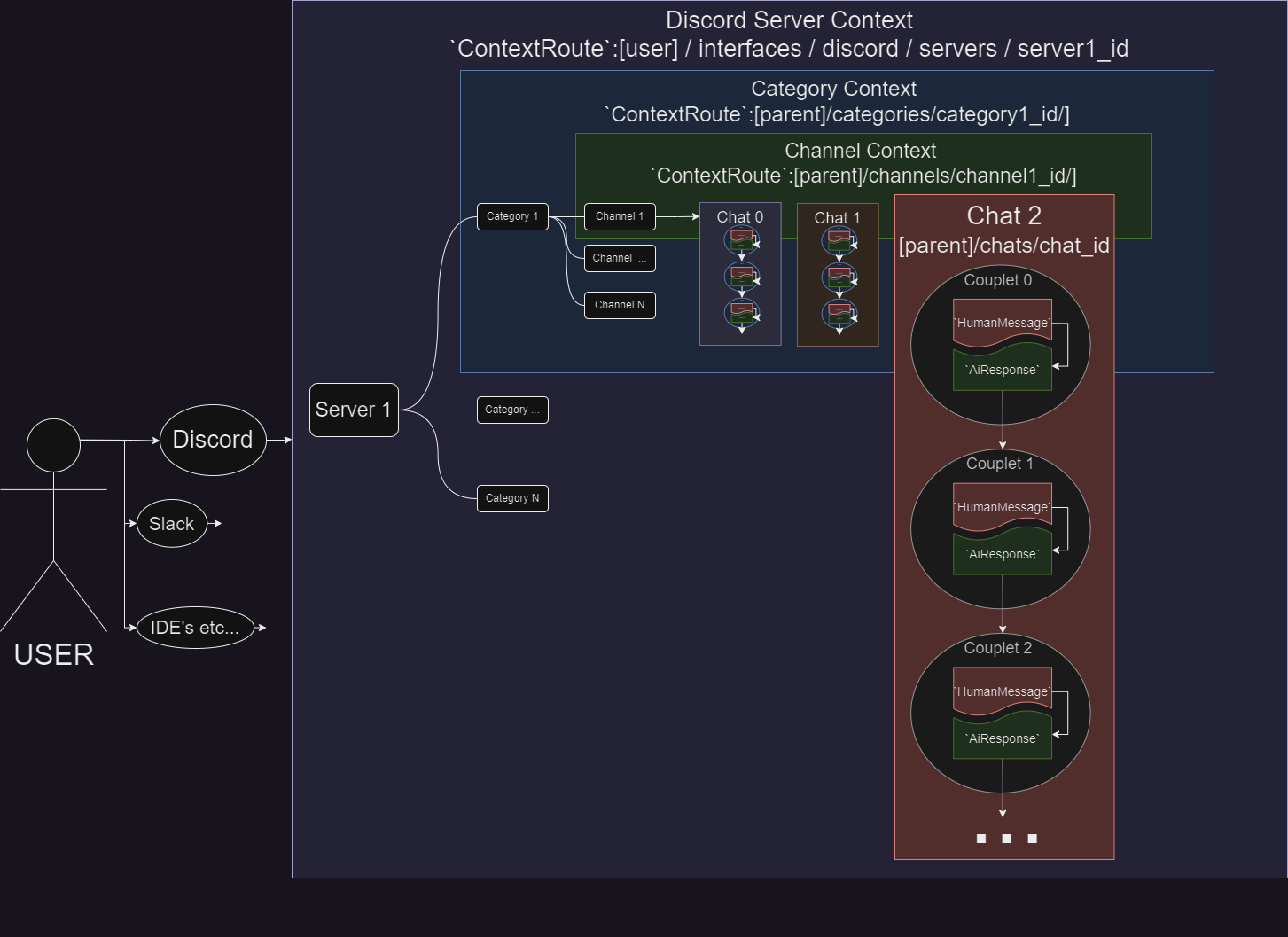Click the first mini couplet in Chat 0
Viewport: 1288px width, 937px height.
[x=742, y=239]
